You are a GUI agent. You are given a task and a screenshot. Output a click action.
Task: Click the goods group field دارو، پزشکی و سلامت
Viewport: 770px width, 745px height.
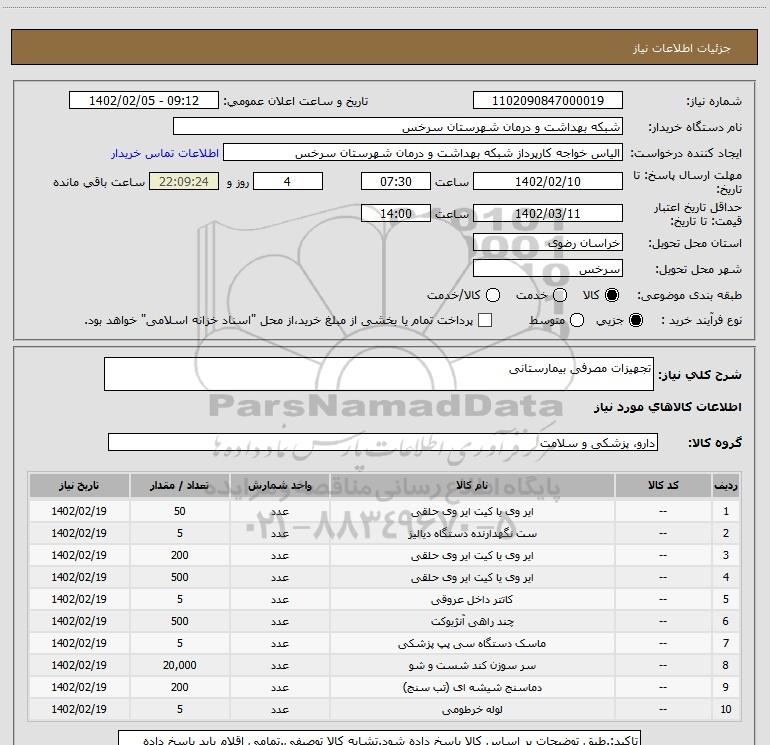(383, 442)
